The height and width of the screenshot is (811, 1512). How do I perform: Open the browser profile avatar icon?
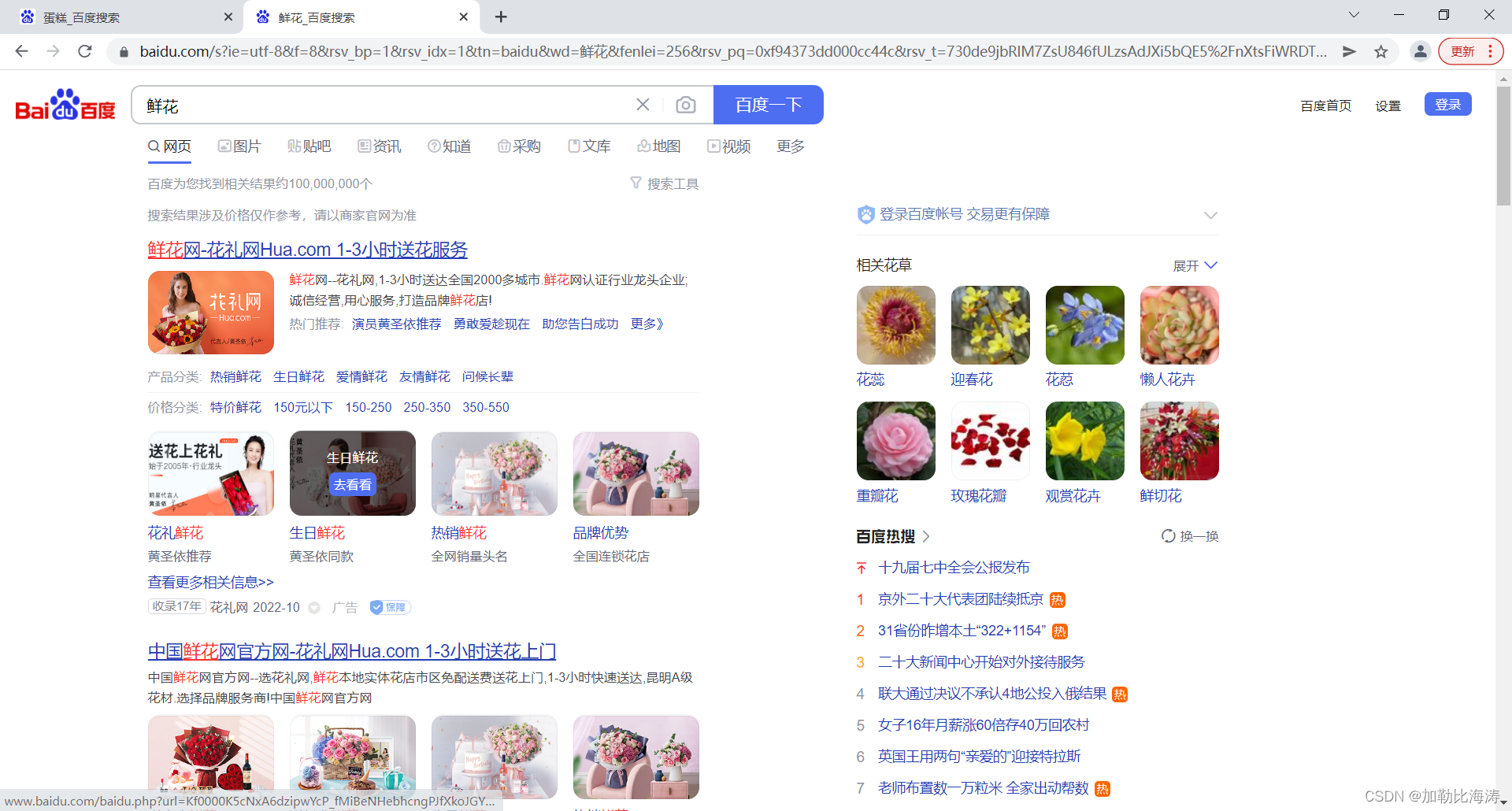click(x=1420, y=51)
